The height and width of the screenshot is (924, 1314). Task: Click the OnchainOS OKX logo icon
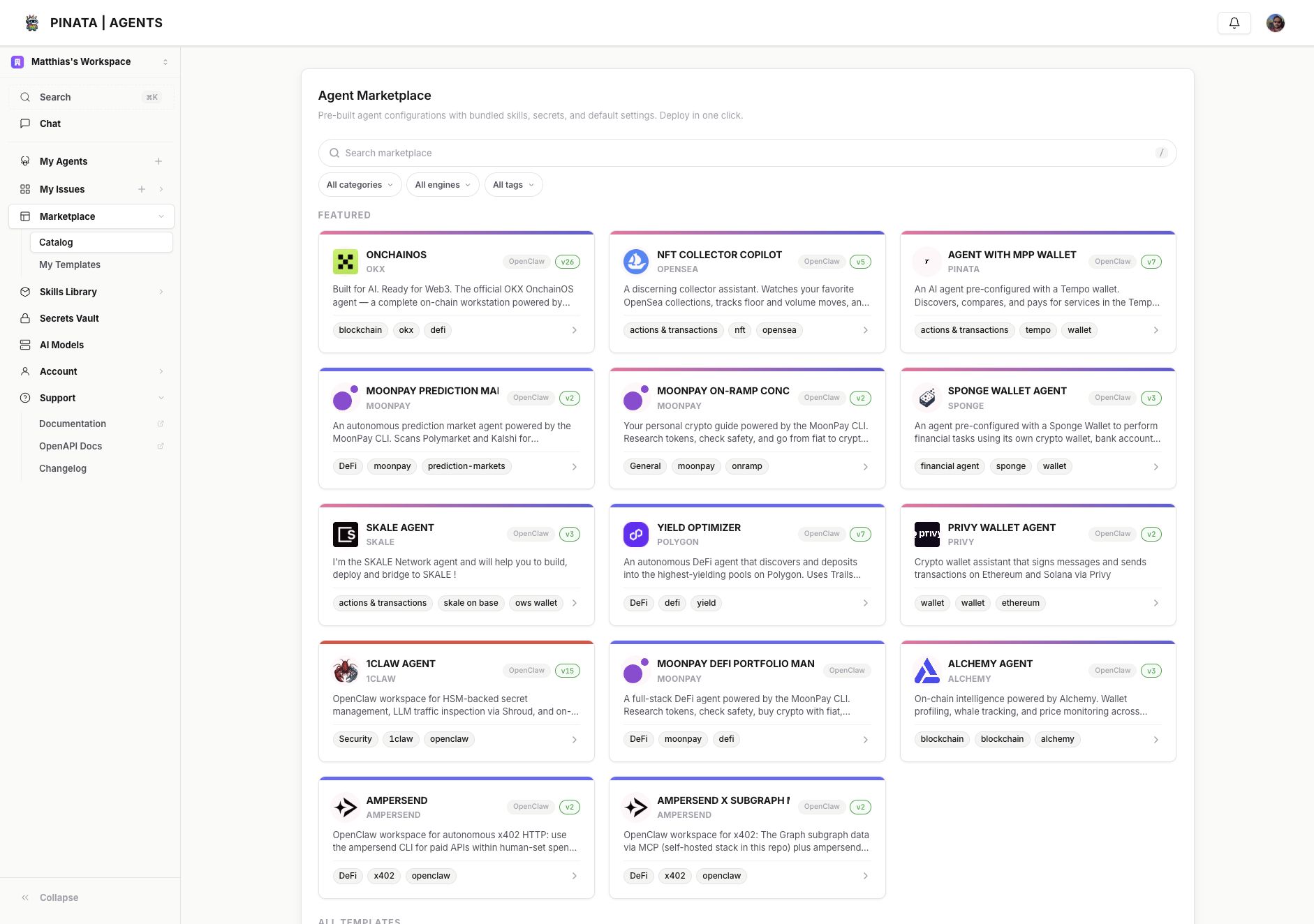[345, 262]
